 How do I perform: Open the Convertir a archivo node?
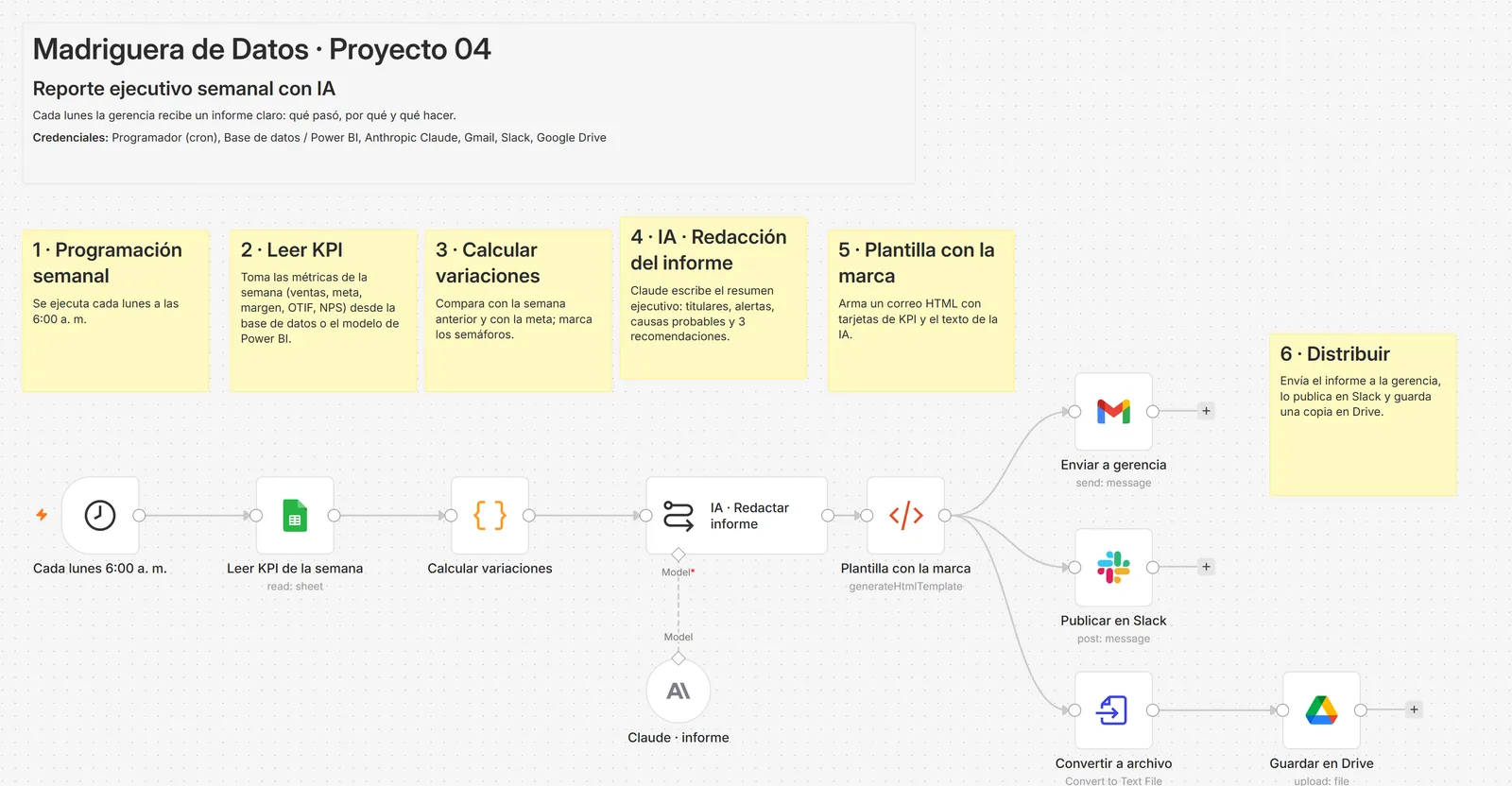click(x=1113, y=709)
